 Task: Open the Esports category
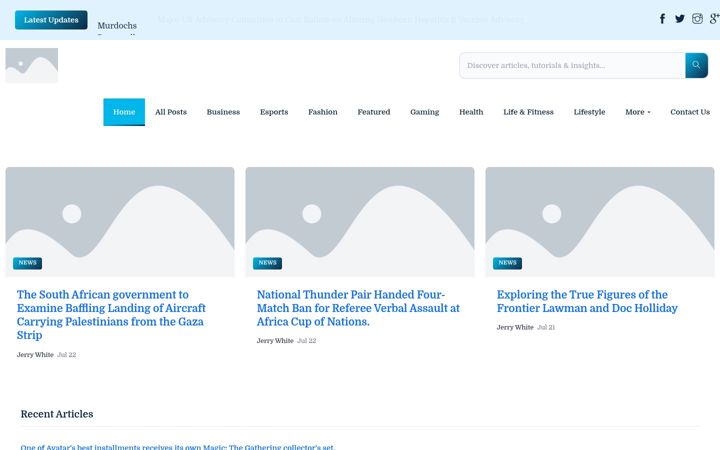[274, 112]
